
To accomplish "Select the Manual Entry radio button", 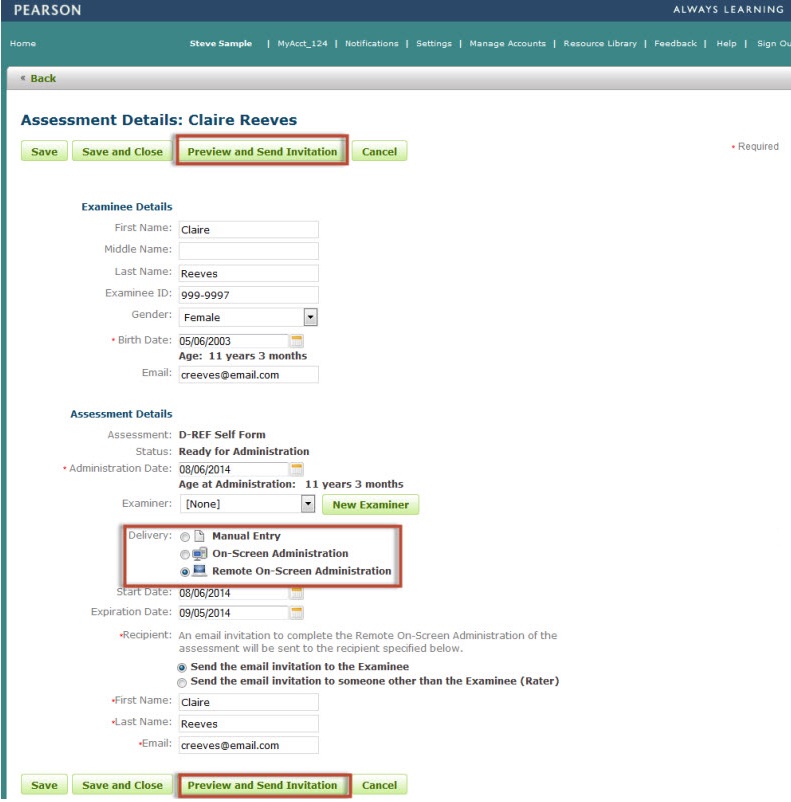I will point(184,537).
